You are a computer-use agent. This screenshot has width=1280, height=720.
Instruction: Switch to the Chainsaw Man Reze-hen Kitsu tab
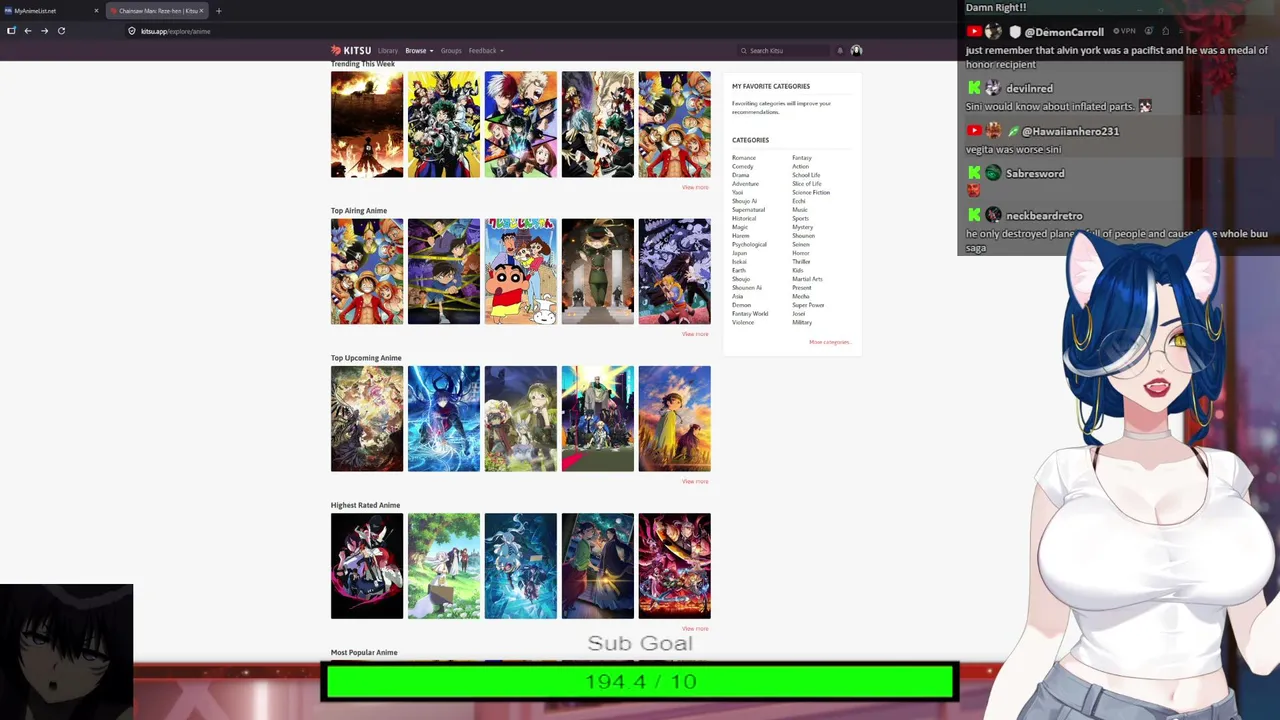coord(156,11)
